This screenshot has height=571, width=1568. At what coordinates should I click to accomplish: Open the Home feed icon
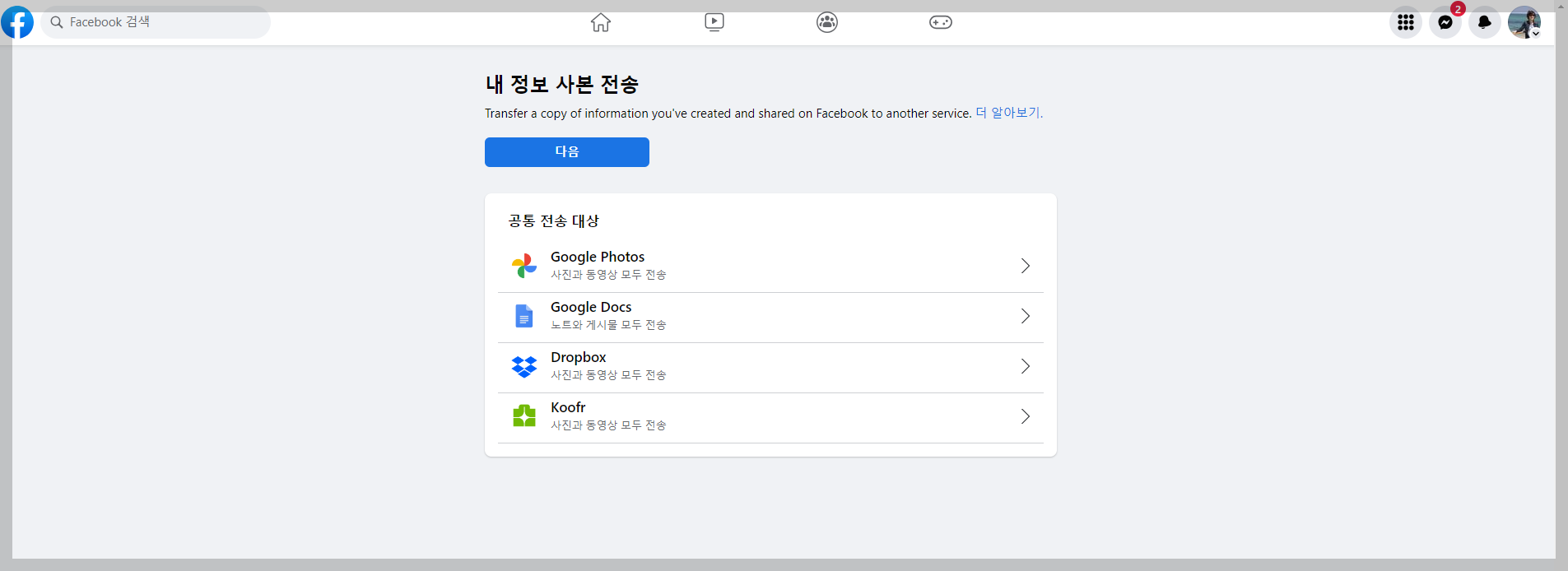(x=601, y=22)
